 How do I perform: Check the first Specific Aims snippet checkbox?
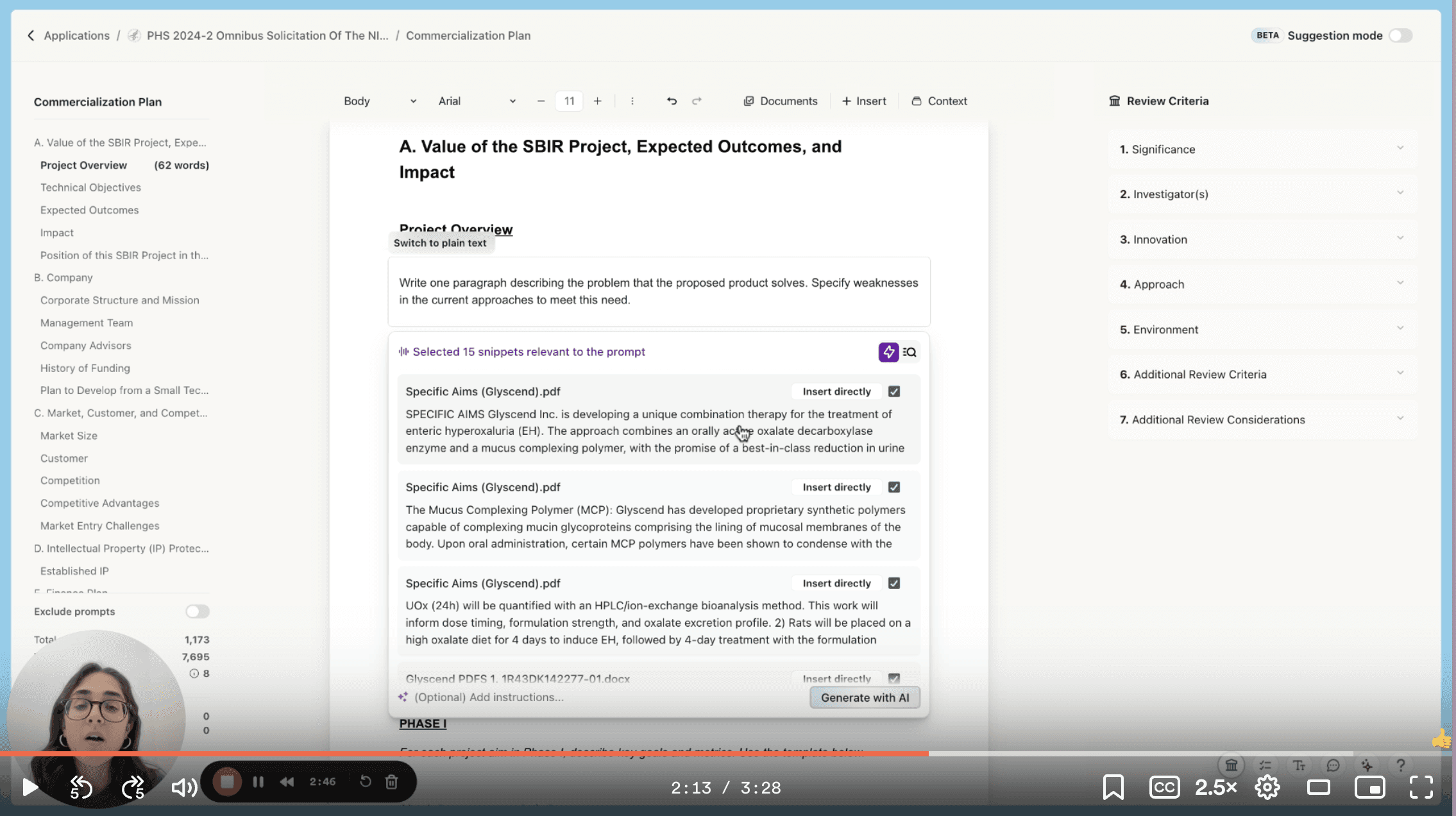tap(894, 391)
